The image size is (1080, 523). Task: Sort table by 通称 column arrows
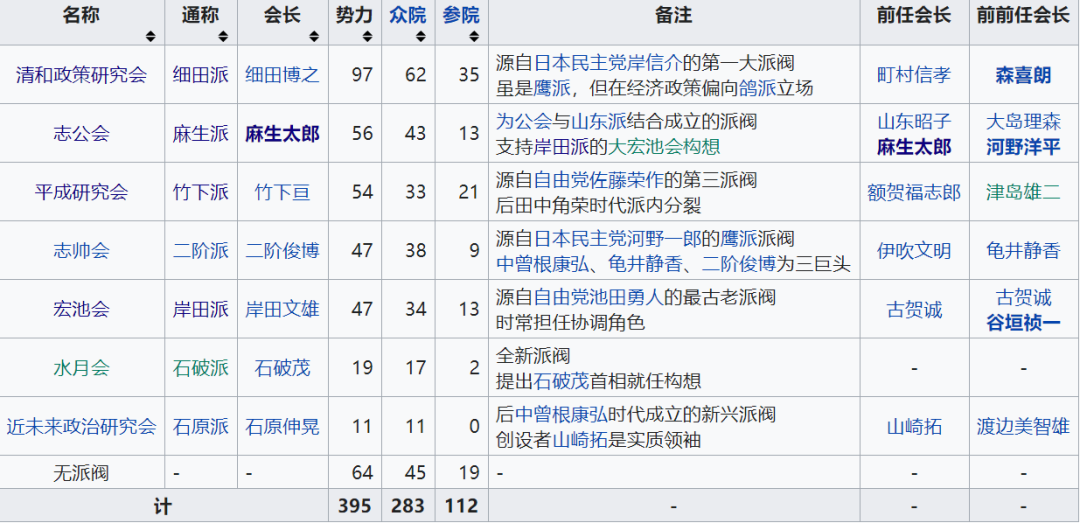pyautogui.click(x=223, y=37)
